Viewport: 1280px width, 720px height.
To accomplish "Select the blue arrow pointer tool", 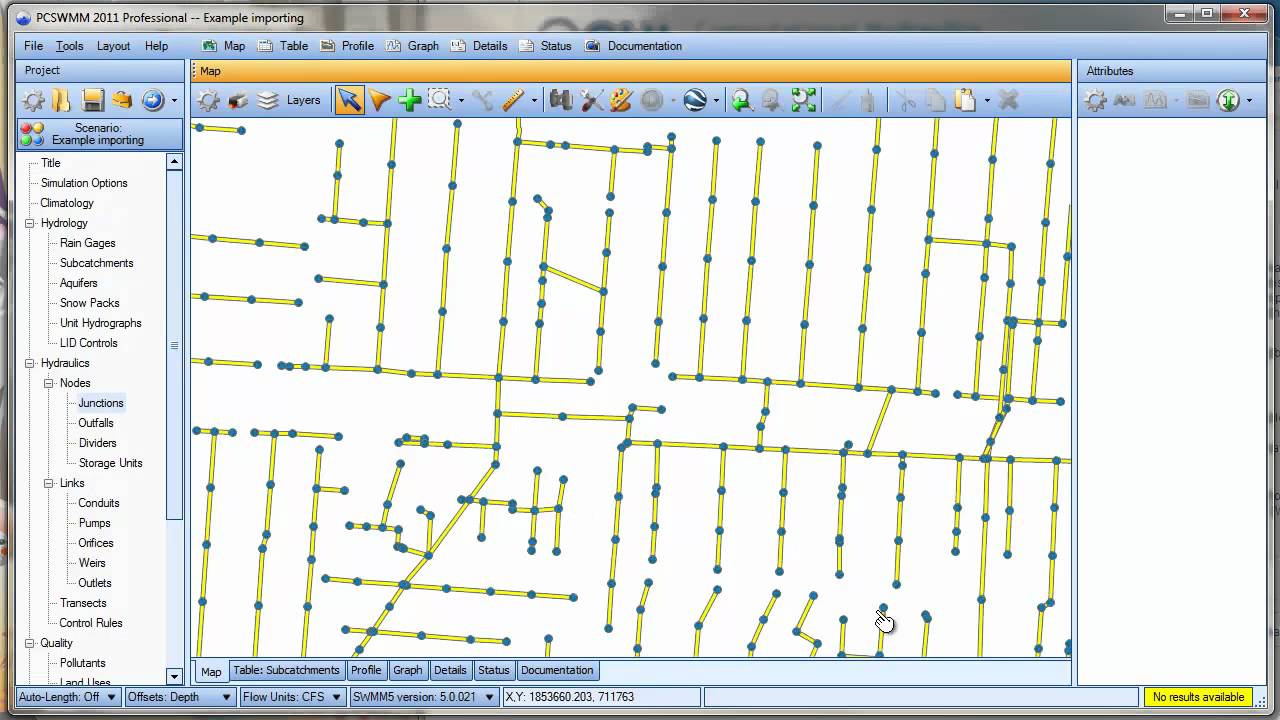I will [349, 100].
